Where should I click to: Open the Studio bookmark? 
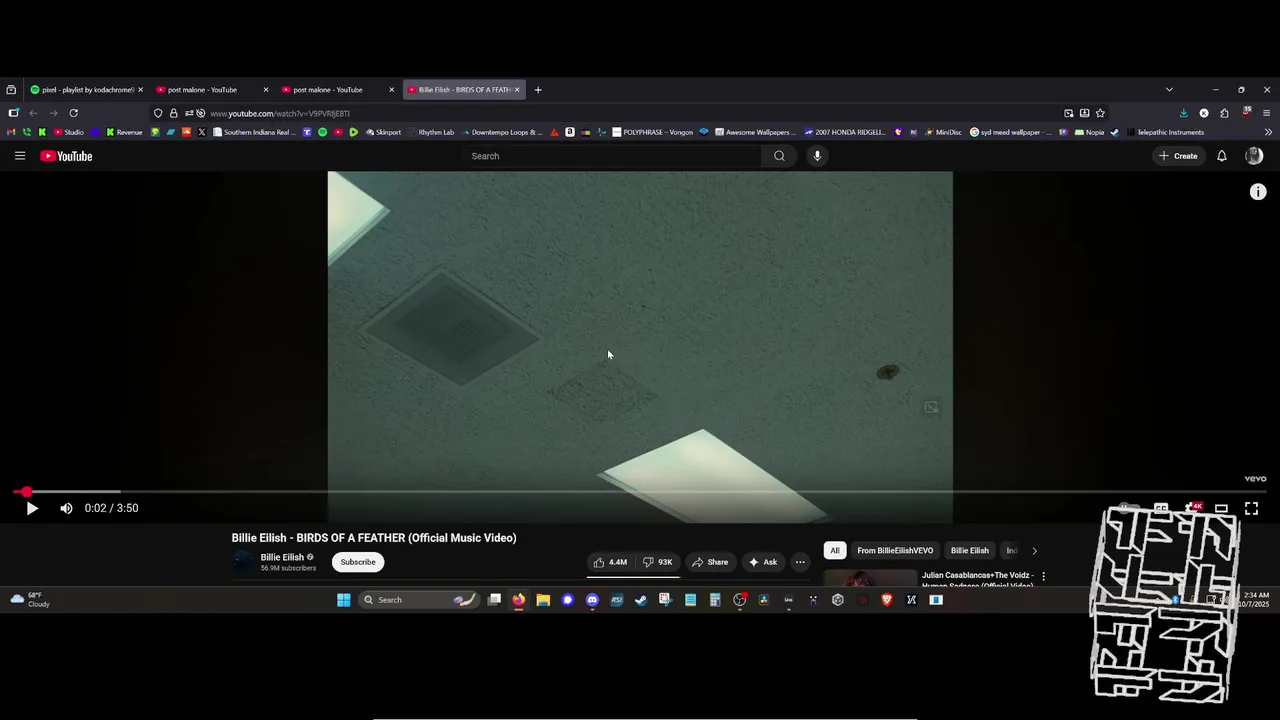(x=69, y=132)
